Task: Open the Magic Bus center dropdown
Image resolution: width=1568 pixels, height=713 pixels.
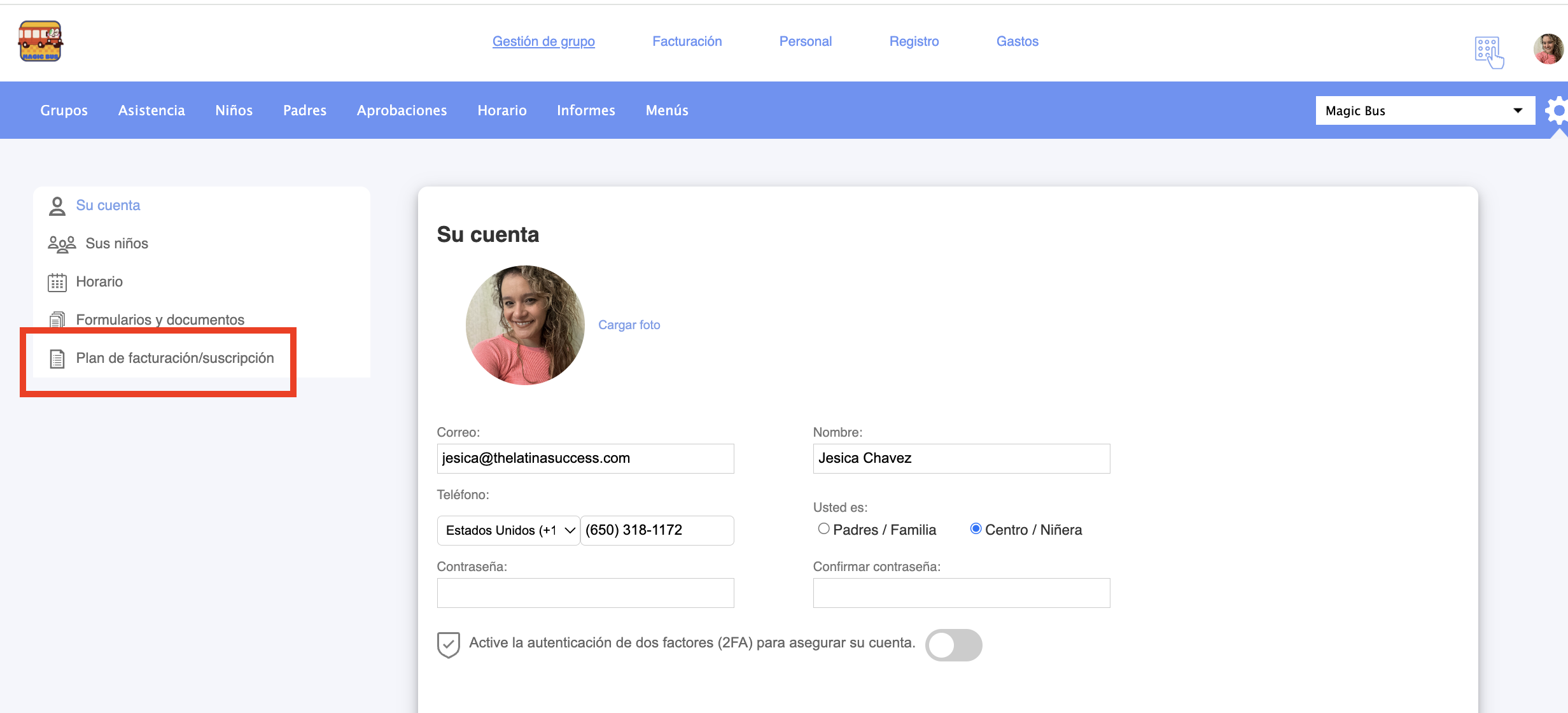Action: [1424, 111]
